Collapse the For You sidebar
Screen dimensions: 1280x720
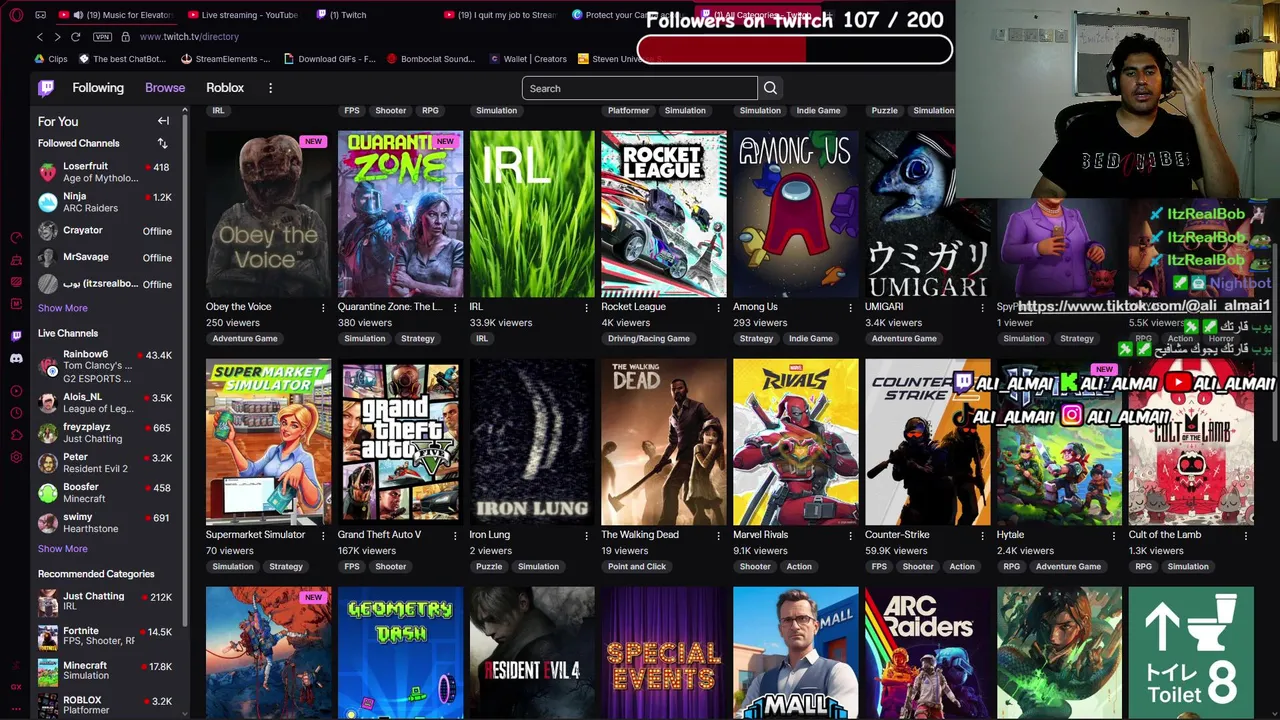163,121
